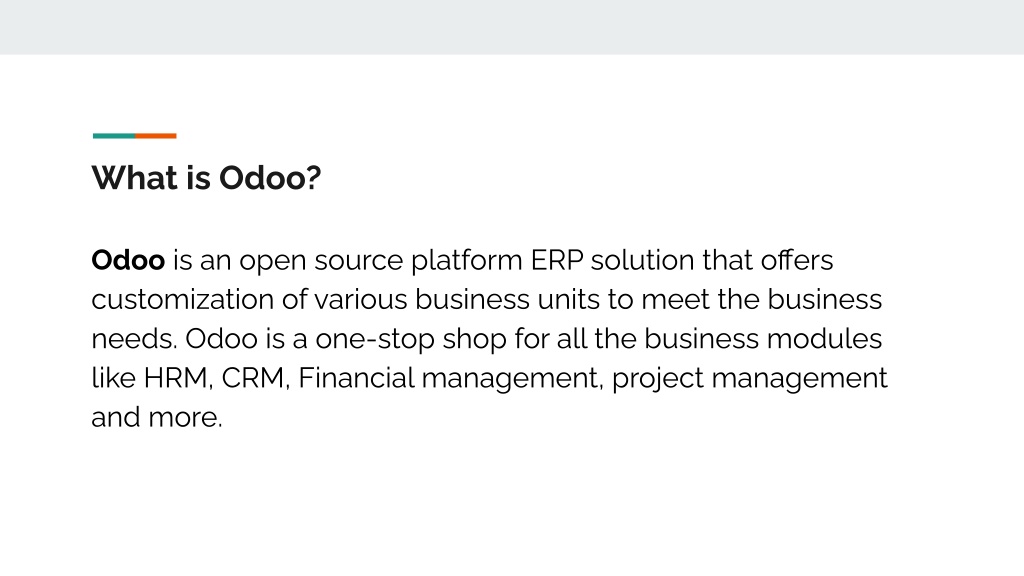Click the word "customization" in body text

(182, 300)
